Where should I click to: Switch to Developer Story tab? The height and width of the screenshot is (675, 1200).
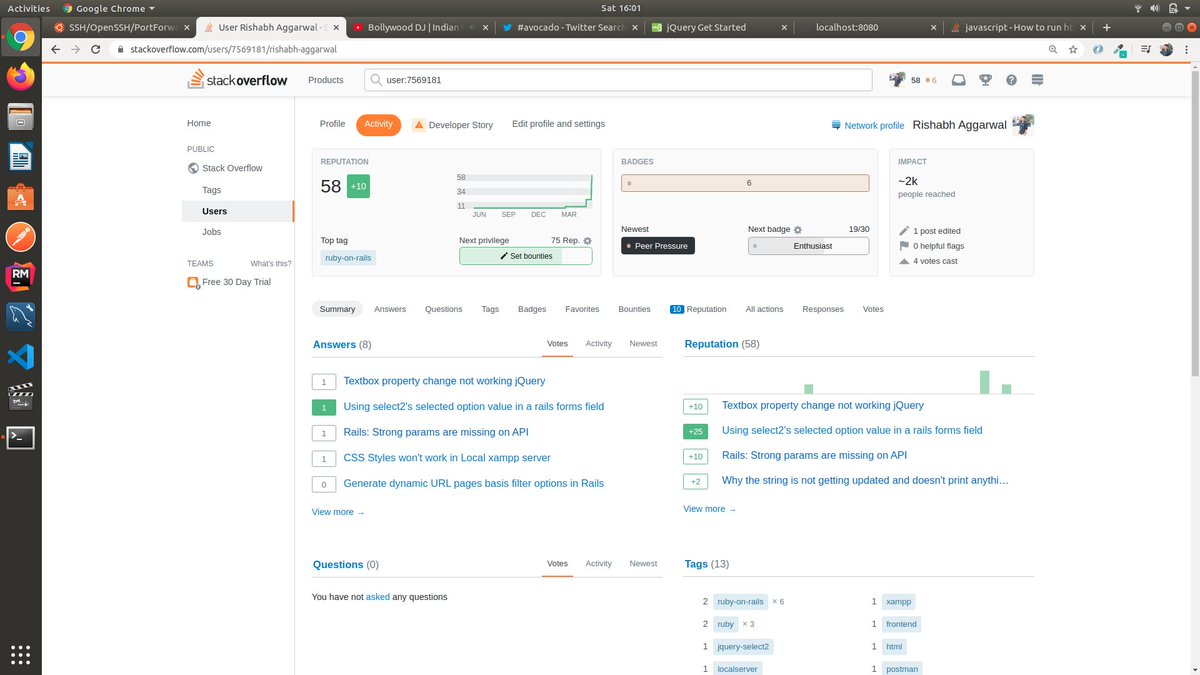click(453, 125)
